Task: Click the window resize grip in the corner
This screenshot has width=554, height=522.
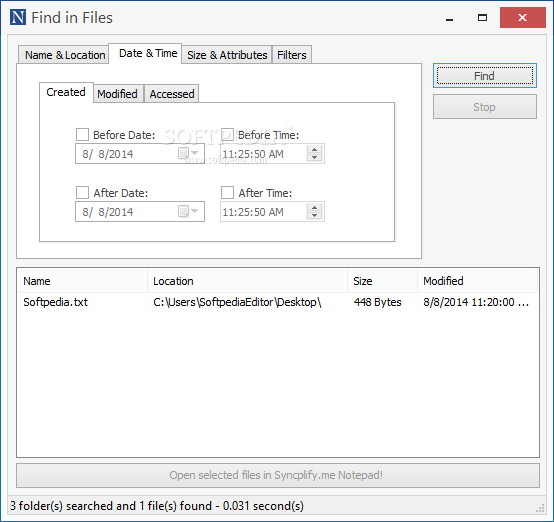Action: [x=540, y=508]
